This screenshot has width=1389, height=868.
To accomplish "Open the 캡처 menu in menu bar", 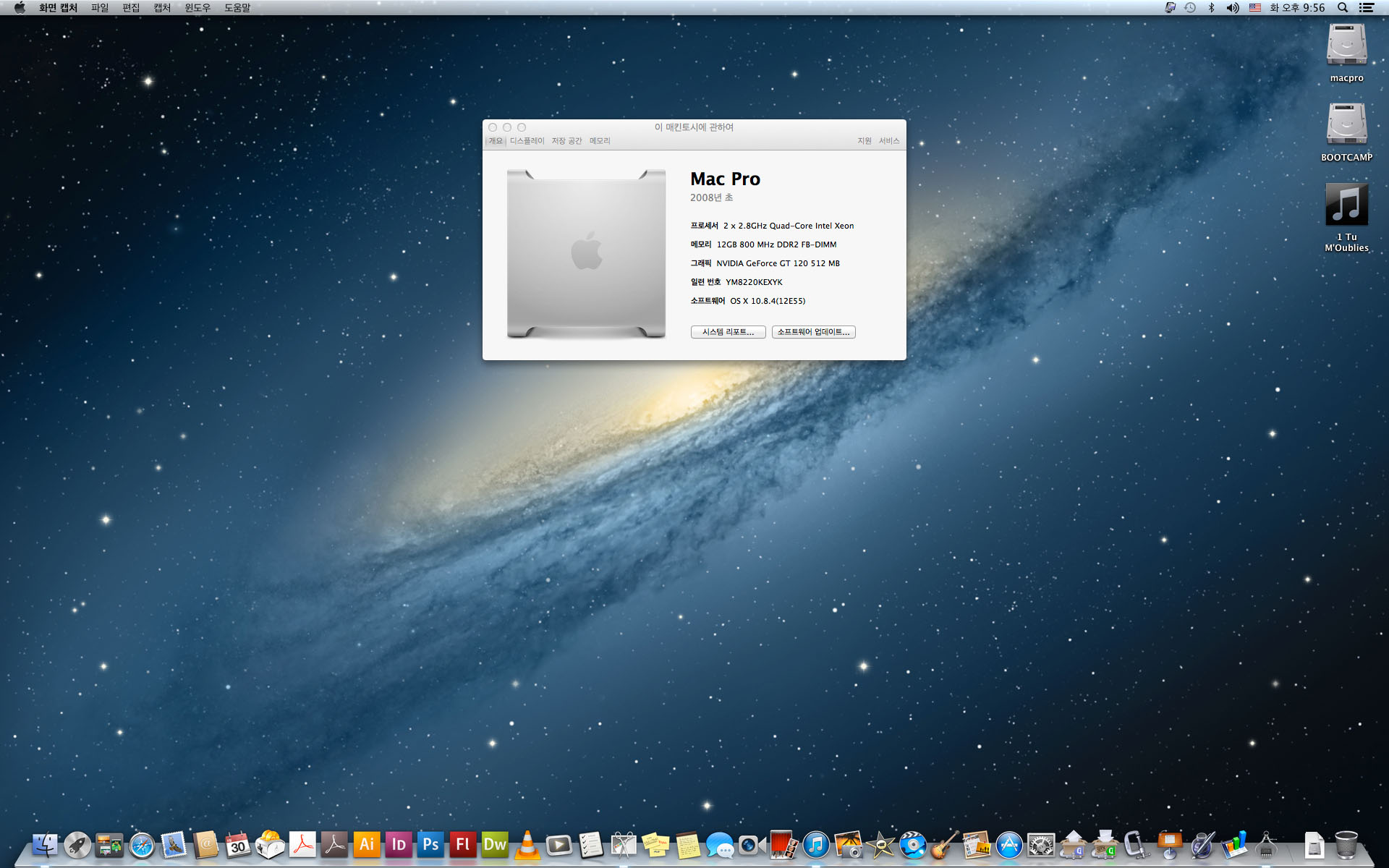I will [162, 8].
